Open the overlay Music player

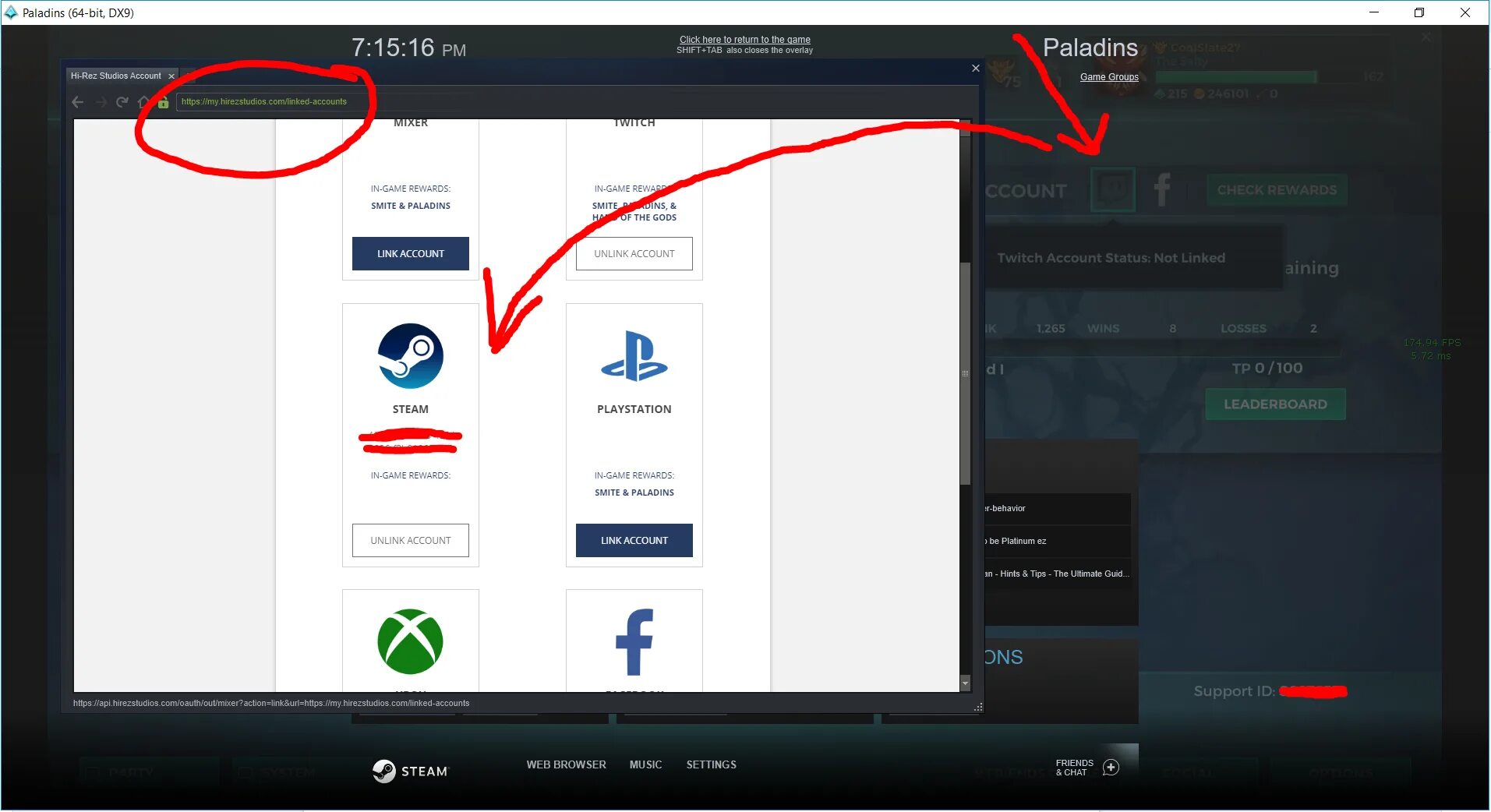point(646,765)
